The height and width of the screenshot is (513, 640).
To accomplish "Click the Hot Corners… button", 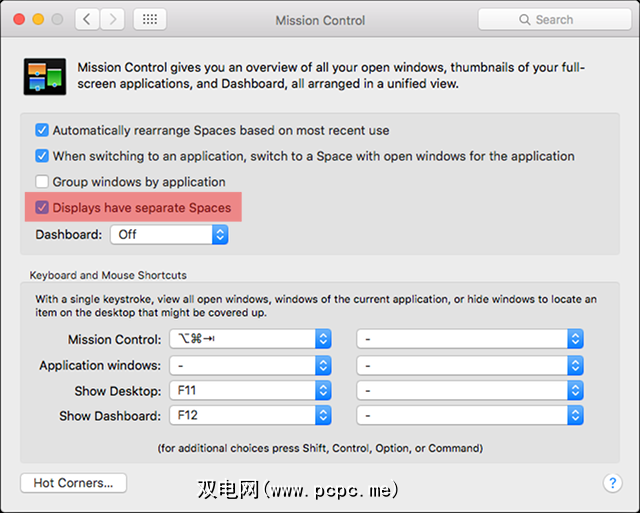I will pos(73,483).
